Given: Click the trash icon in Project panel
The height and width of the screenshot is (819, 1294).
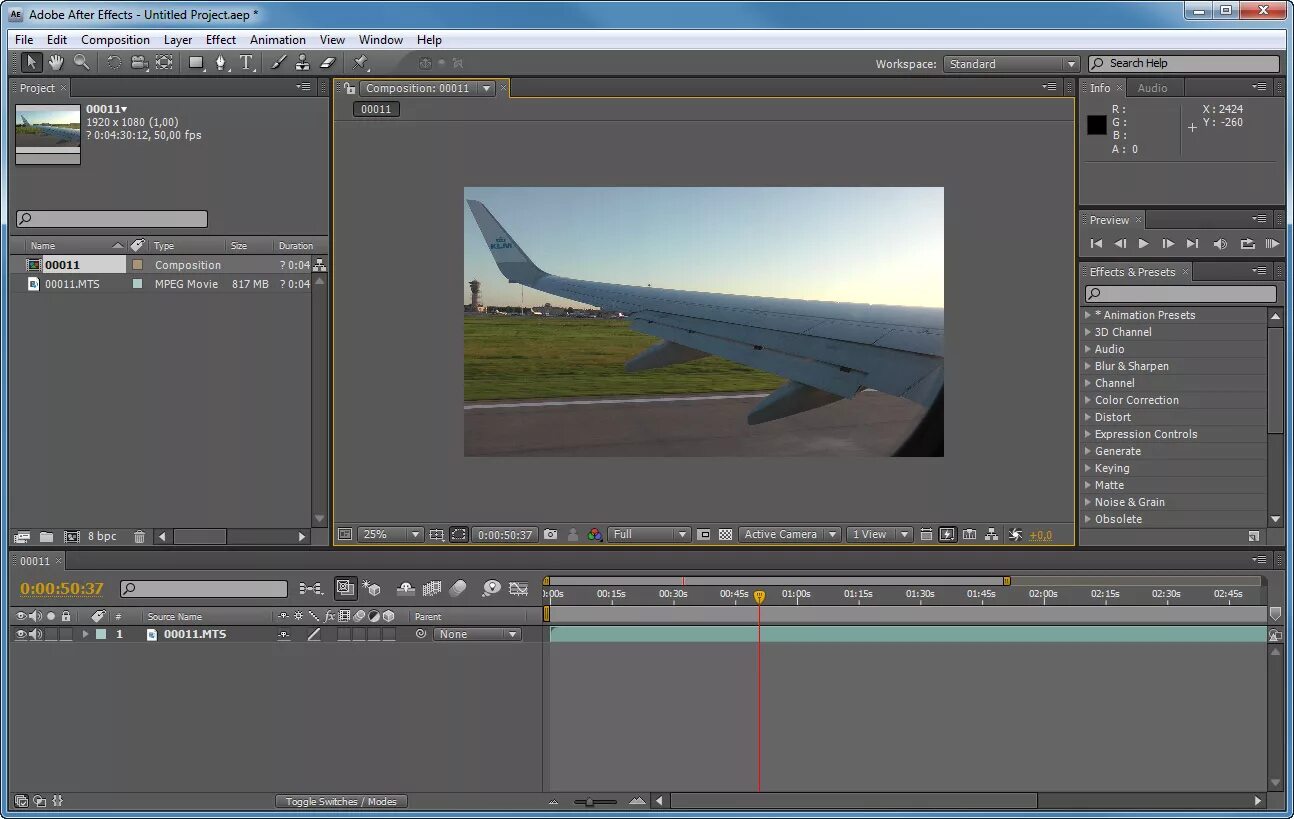Looking at the screenshot, I should click(139, 537).
